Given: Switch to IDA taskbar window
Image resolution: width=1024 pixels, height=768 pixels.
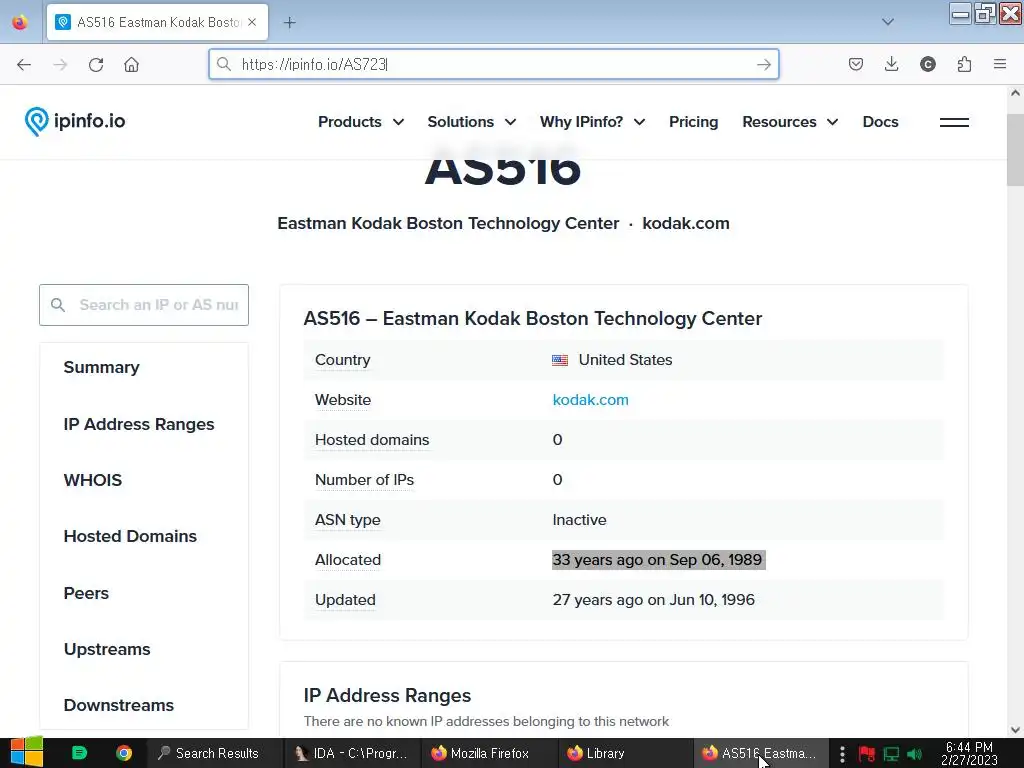Looking at the screenshot, I should tap(352, 753).
